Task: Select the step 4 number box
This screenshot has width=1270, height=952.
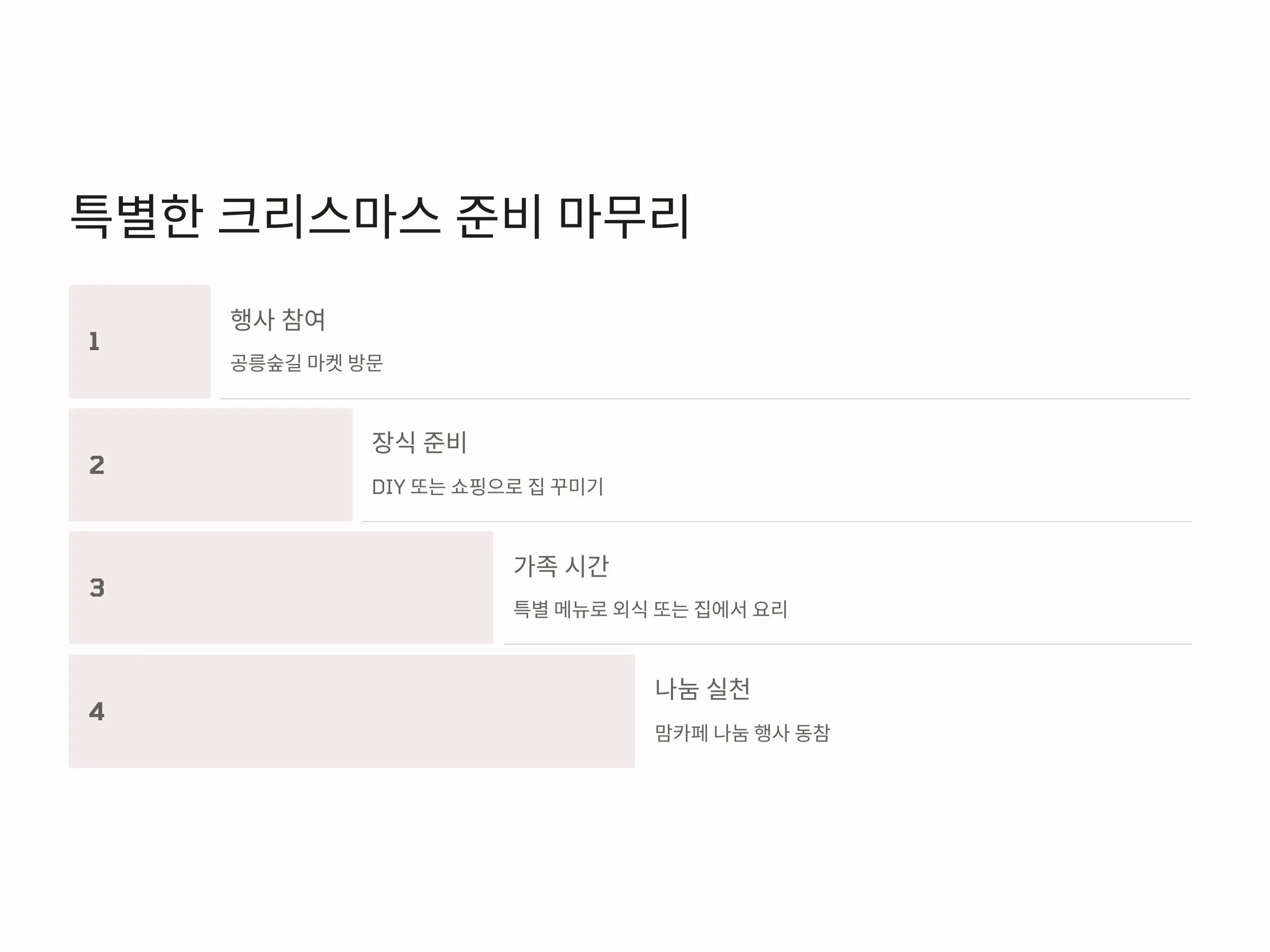Action: 352,711
